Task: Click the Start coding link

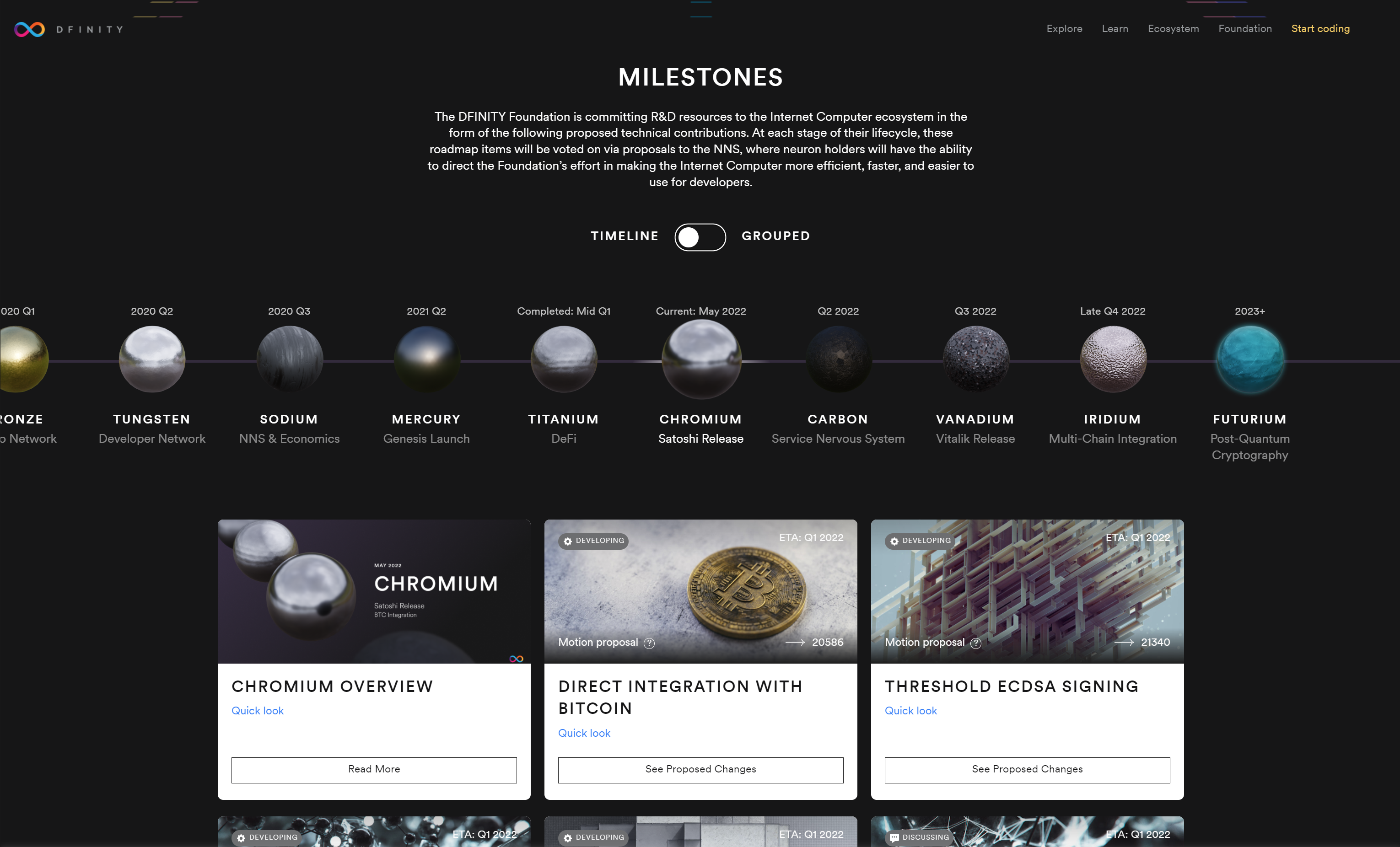Action: pos(1320,28)
